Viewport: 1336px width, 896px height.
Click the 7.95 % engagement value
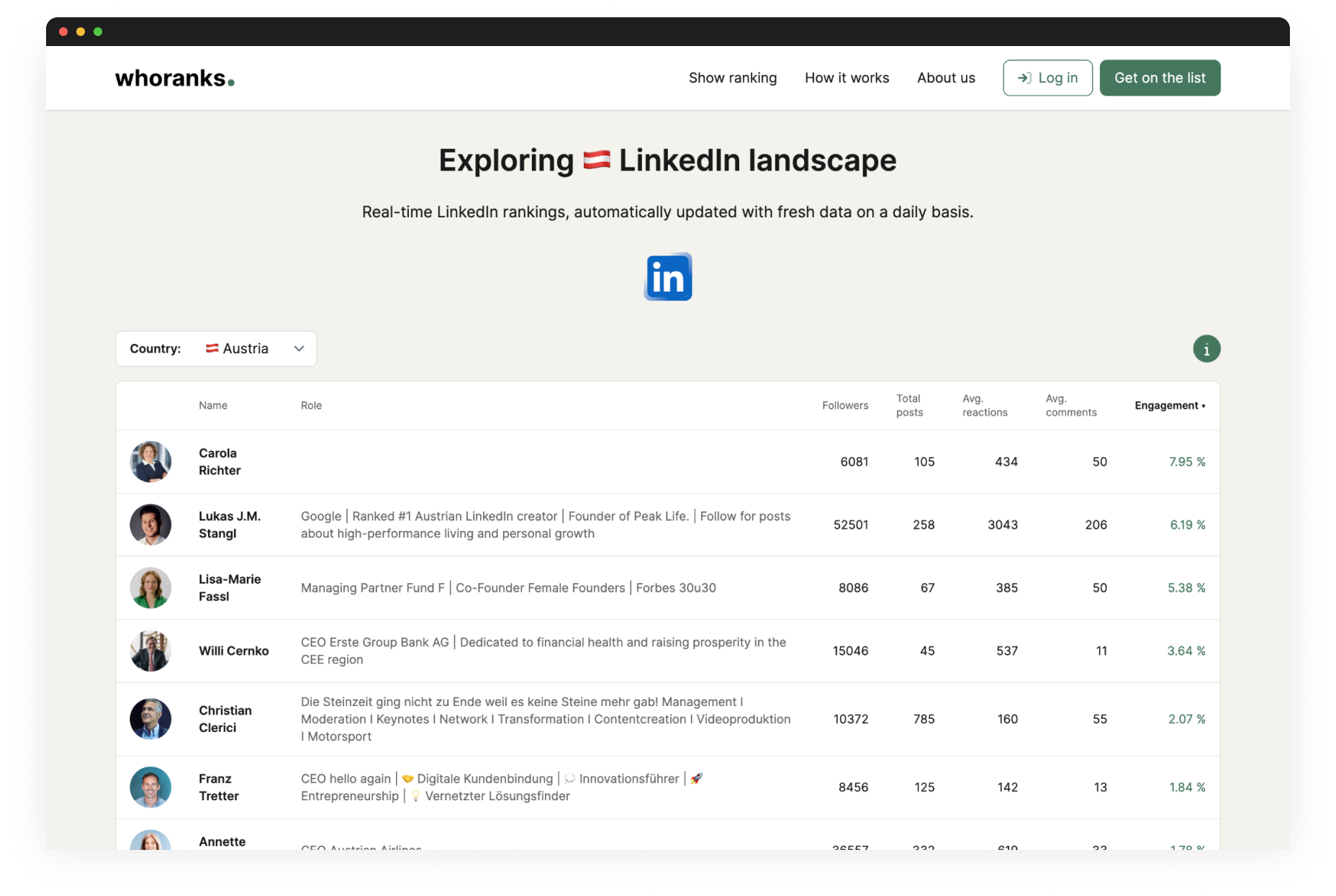(x=1187, y=462)
